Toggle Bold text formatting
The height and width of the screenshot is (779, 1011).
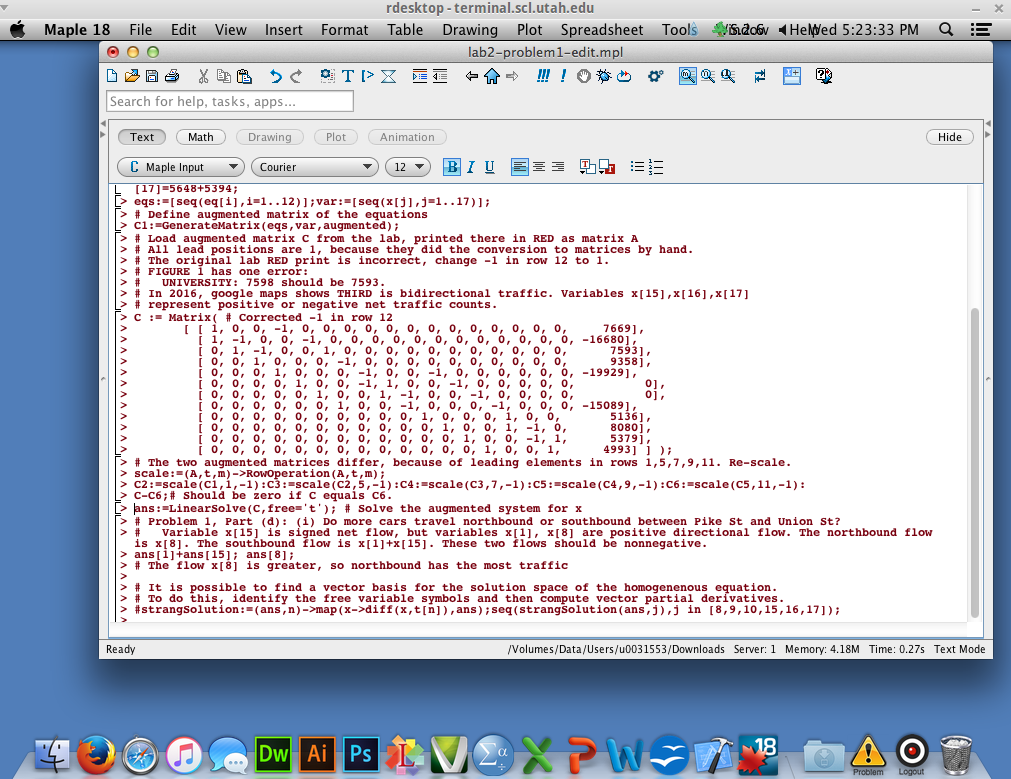tap(452, 167)
